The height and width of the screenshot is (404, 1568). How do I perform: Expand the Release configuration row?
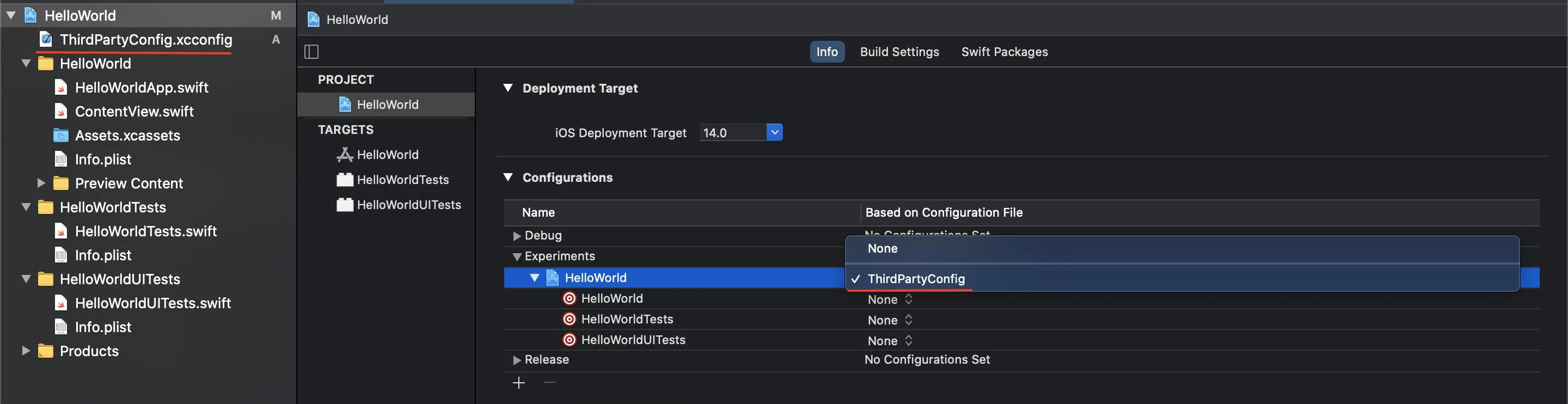pyautogui.click(x=517, y=360)
